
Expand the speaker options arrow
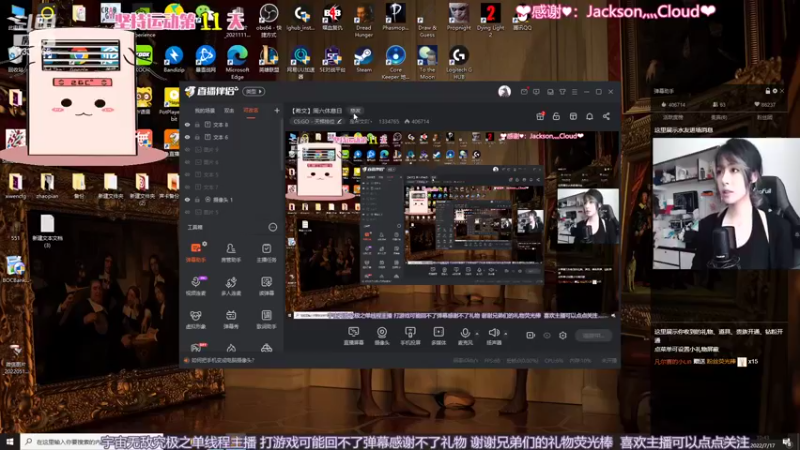[506, 334]
